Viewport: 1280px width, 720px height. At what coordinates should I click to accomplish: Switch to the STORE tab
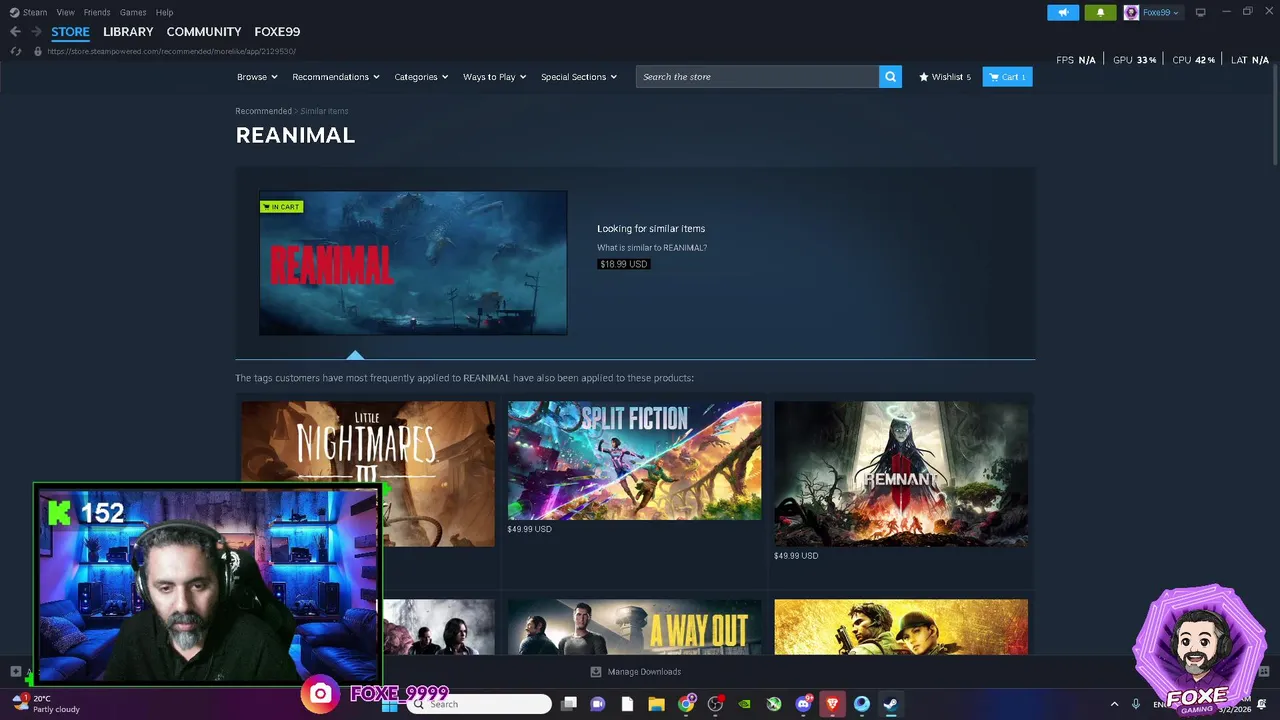coord(70,32)
